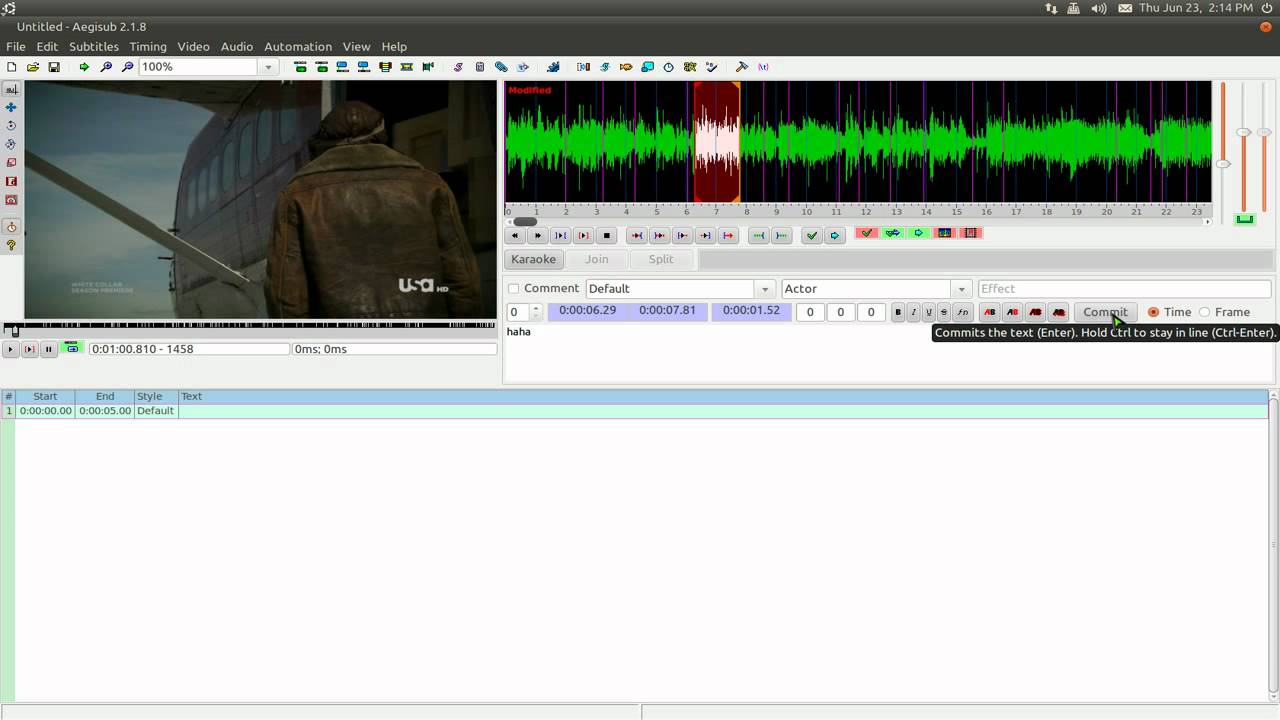This screenshot has width=1280, height=720.
Task: Open the system volume indicator
Action: tap(1099, 8)
